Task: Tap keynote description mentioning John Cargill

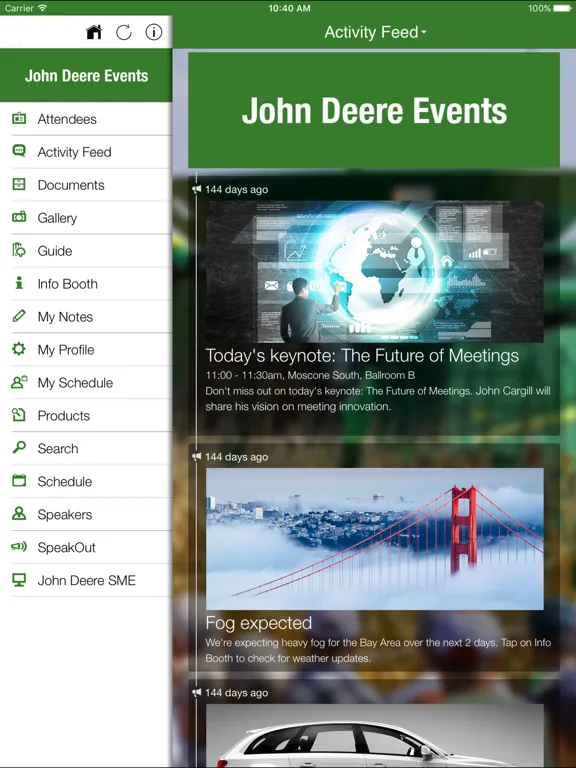Action: click(378, 399)
